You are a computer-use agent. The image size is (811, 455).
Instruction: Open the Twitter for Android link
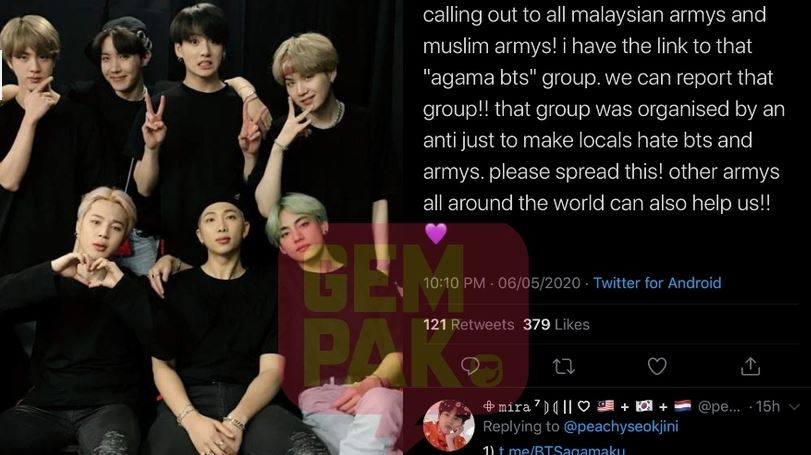(657, 283)
